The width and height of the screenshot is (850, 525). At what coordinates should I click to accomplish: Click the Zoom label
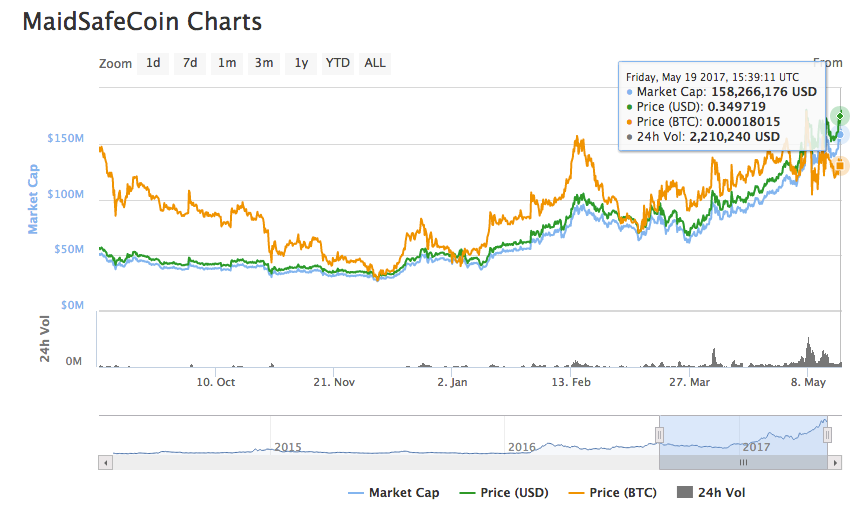point(115,63)
